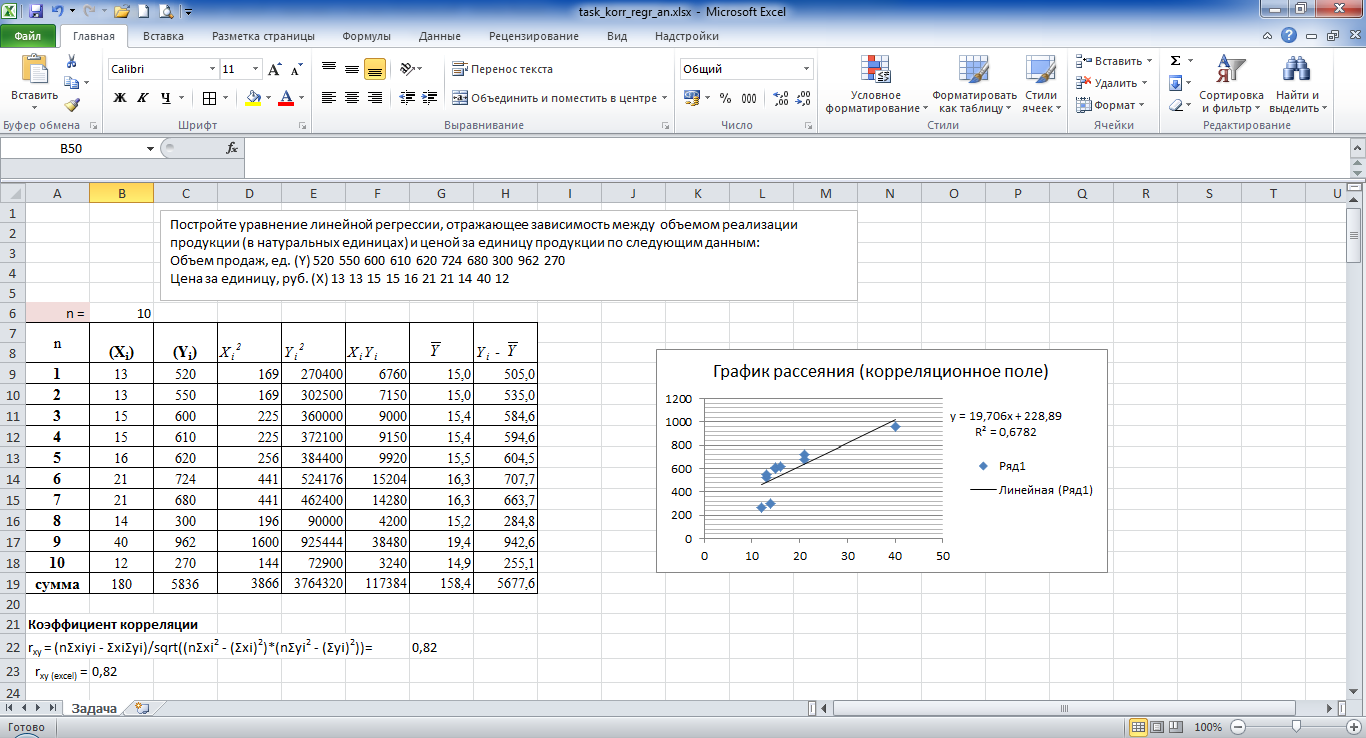This screenshot has width=1366, height=738.
Task: Click Save icon in quick access toolbar
Action: point(36,12)
